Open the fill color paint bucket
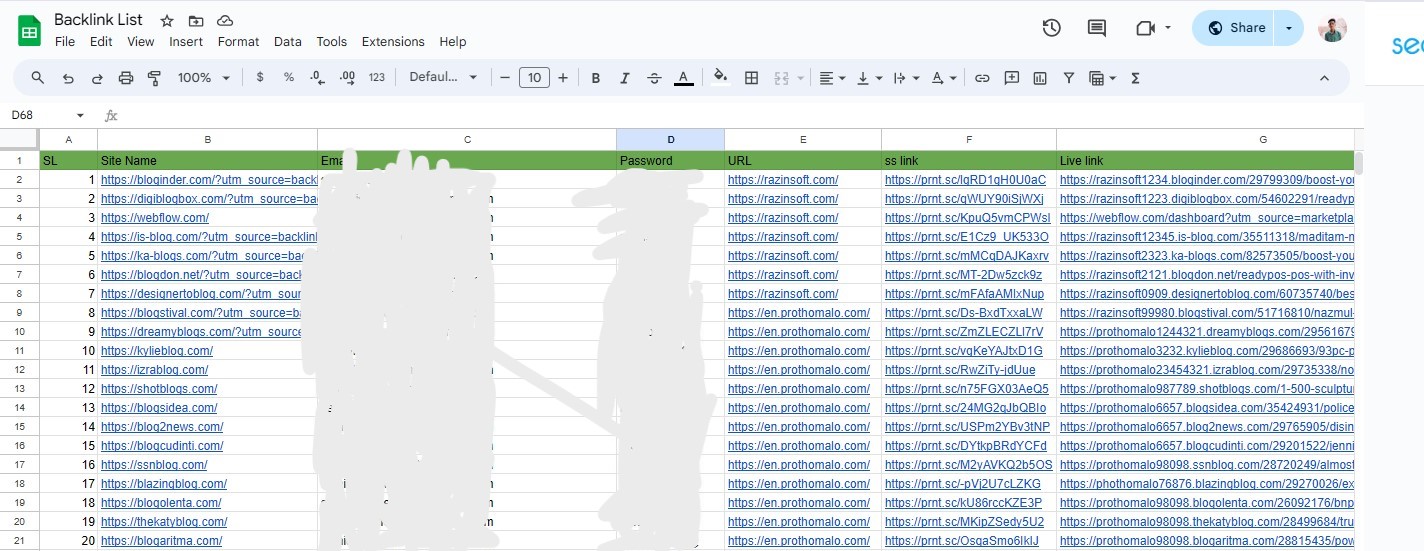 pyautogui.click(x=720, y=78)
